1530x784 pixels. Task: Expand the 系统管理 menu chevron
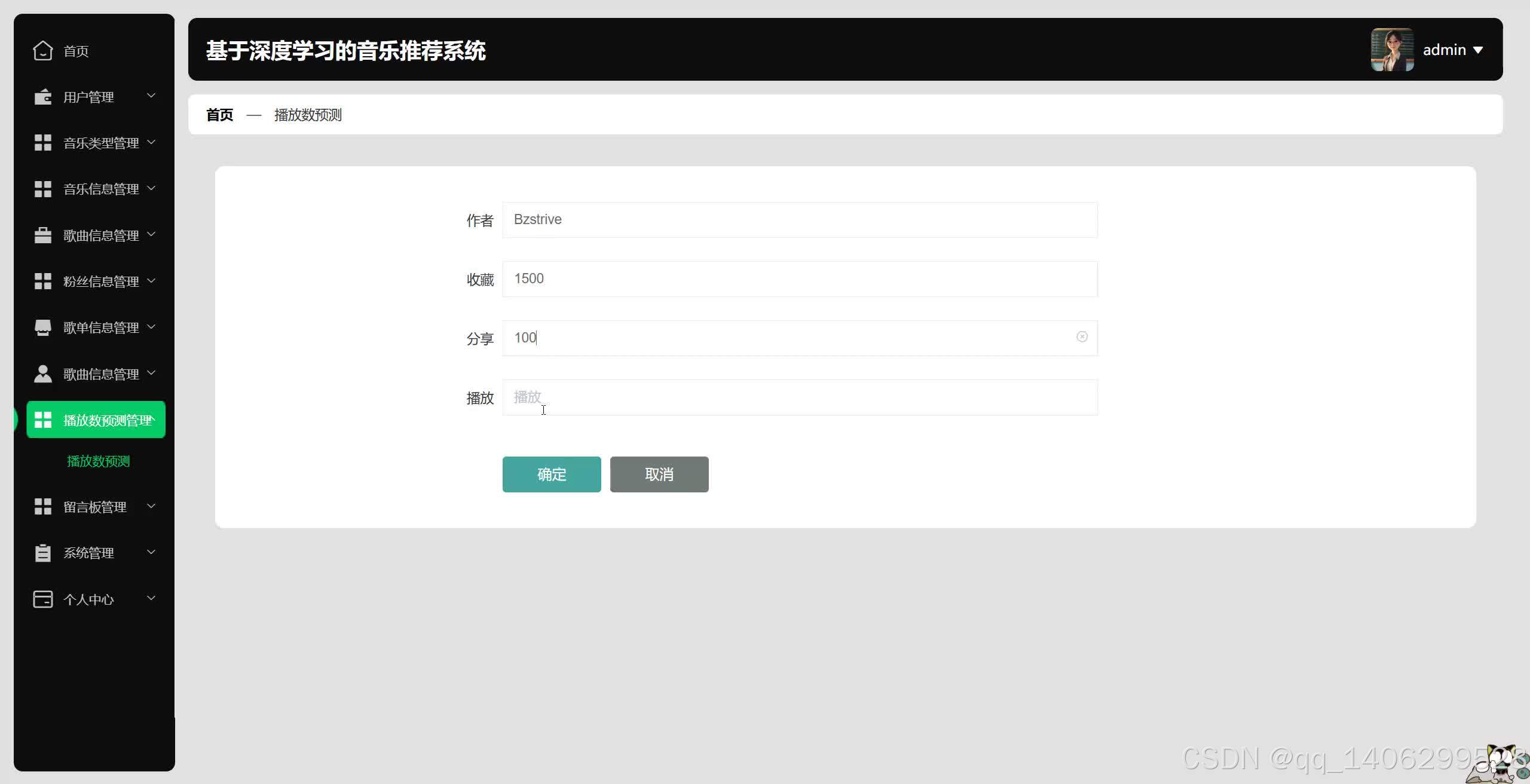click(x=151, y=552)
